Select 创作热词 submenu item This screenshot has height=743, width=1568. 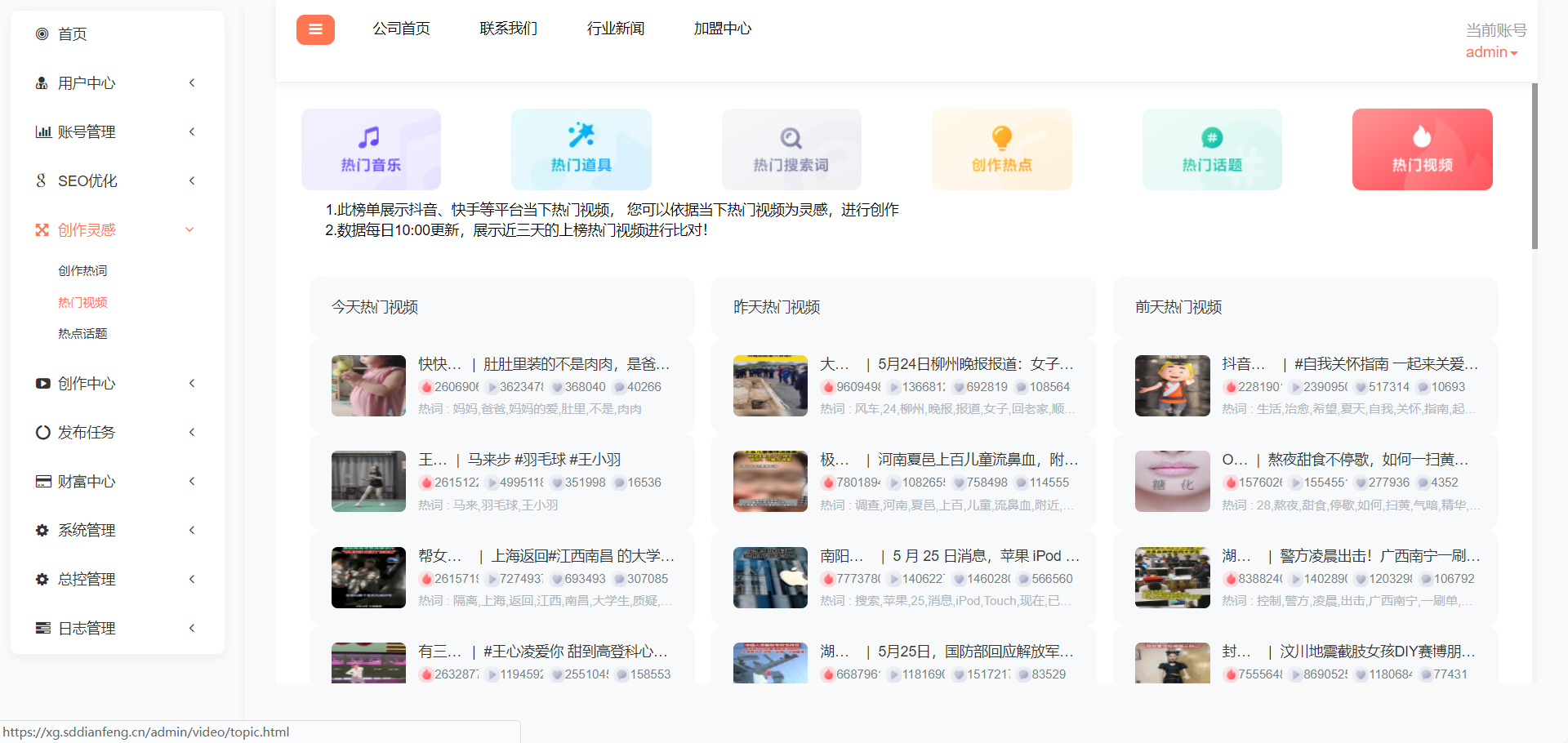click(x=82, y=271)
